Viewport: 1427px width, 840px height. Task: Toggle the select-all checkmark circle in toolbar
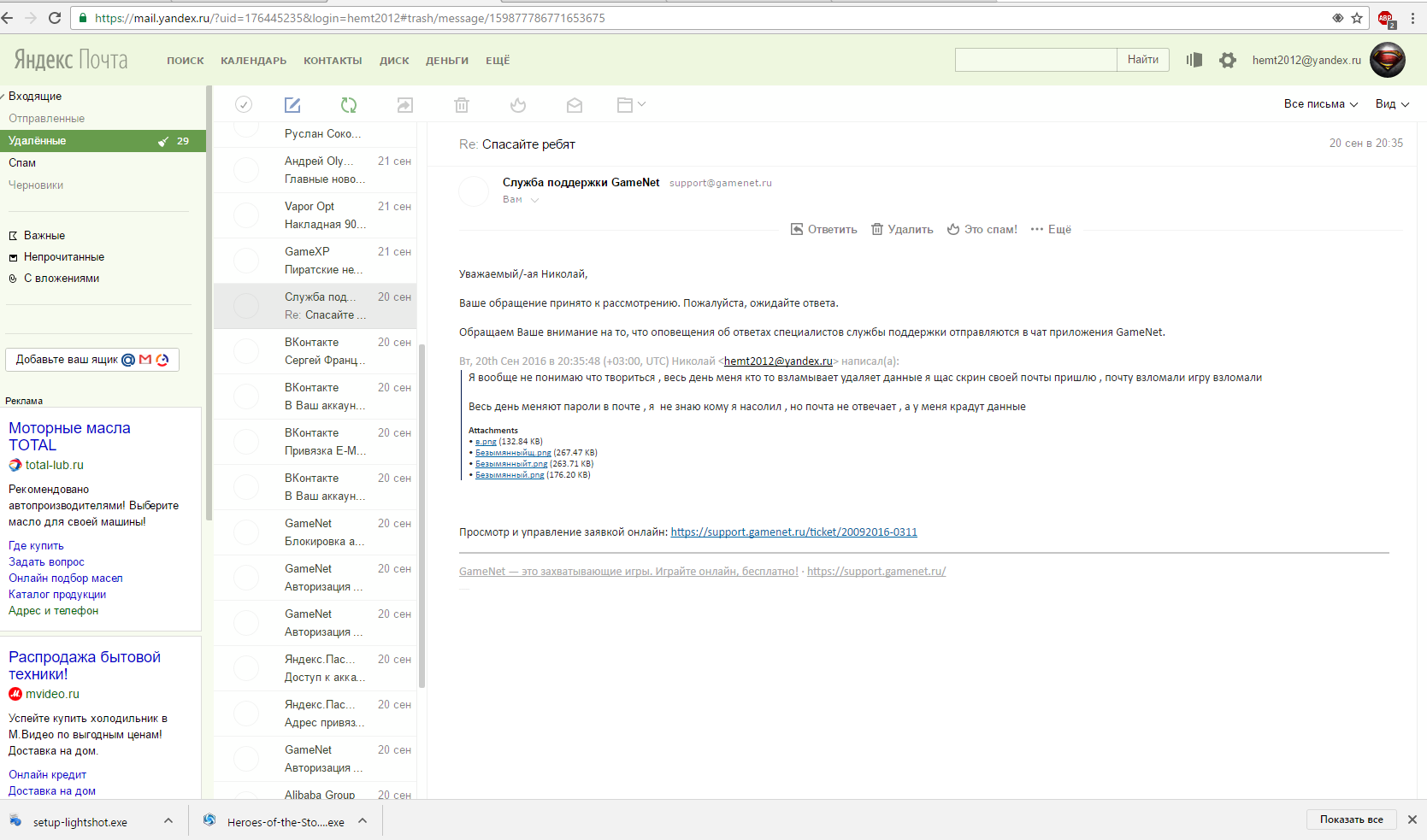click(x=244, y=104)
